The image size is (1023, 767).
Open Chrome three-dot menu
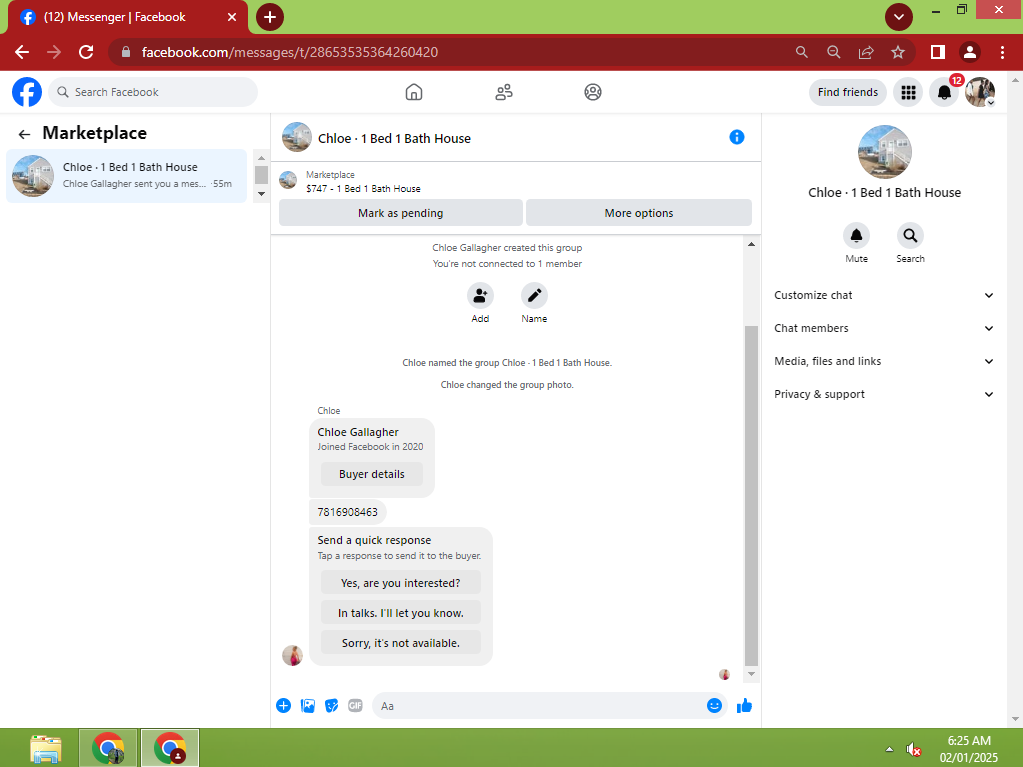point(1002,52)
